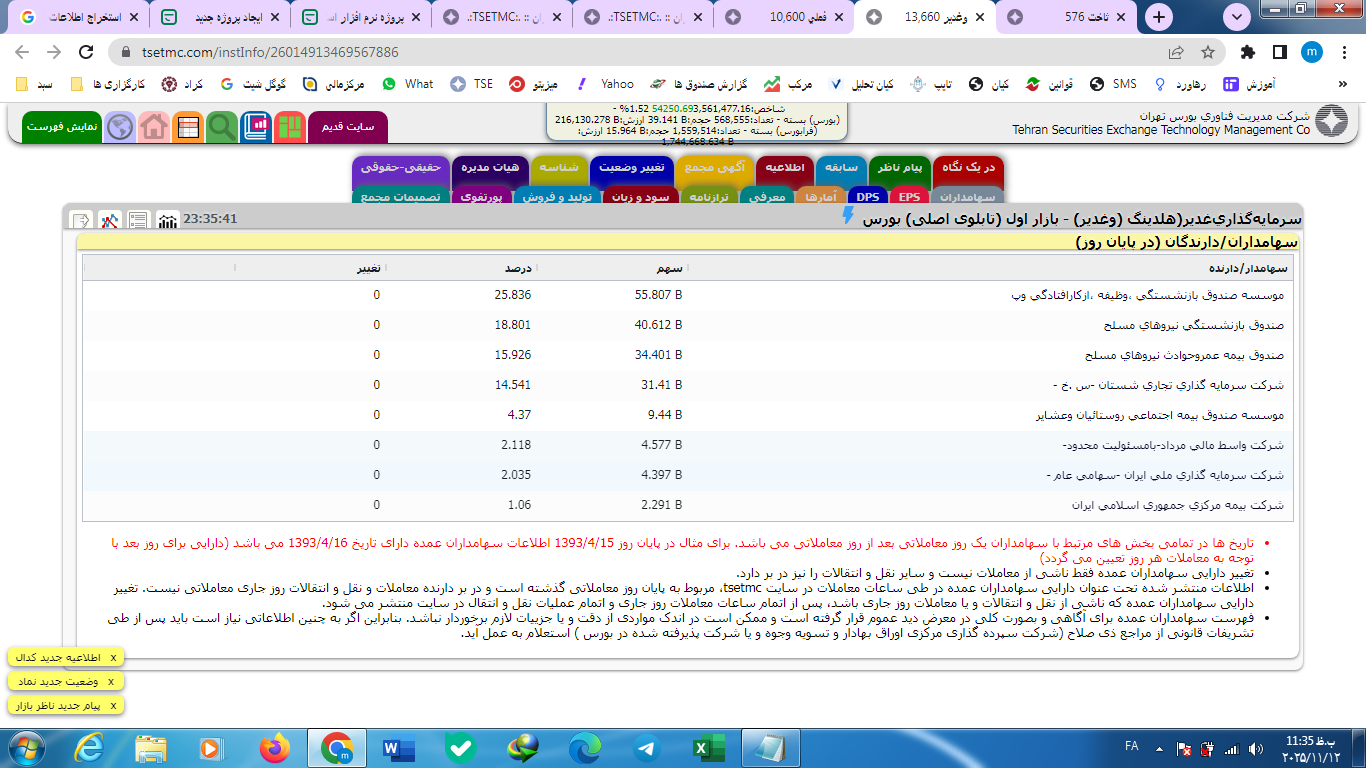Open the orange table grid icon
The width and height of the screenshot is (1366, 768).
(187, 127)
